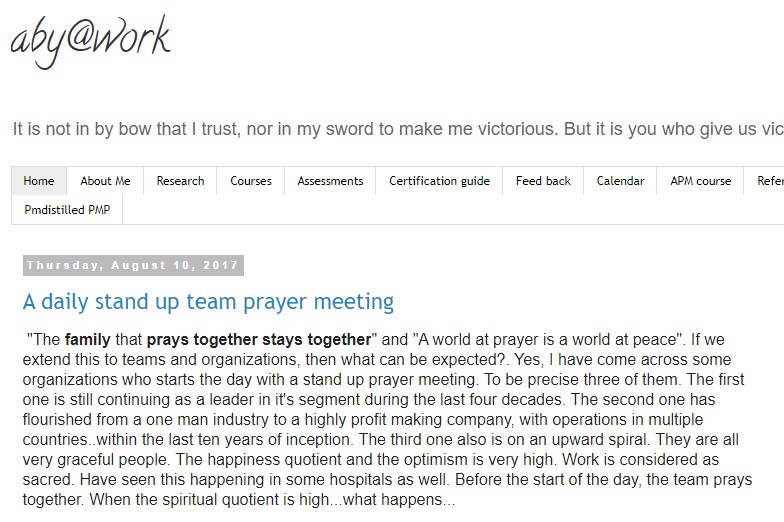Open the APM course tab

(700, 181)
